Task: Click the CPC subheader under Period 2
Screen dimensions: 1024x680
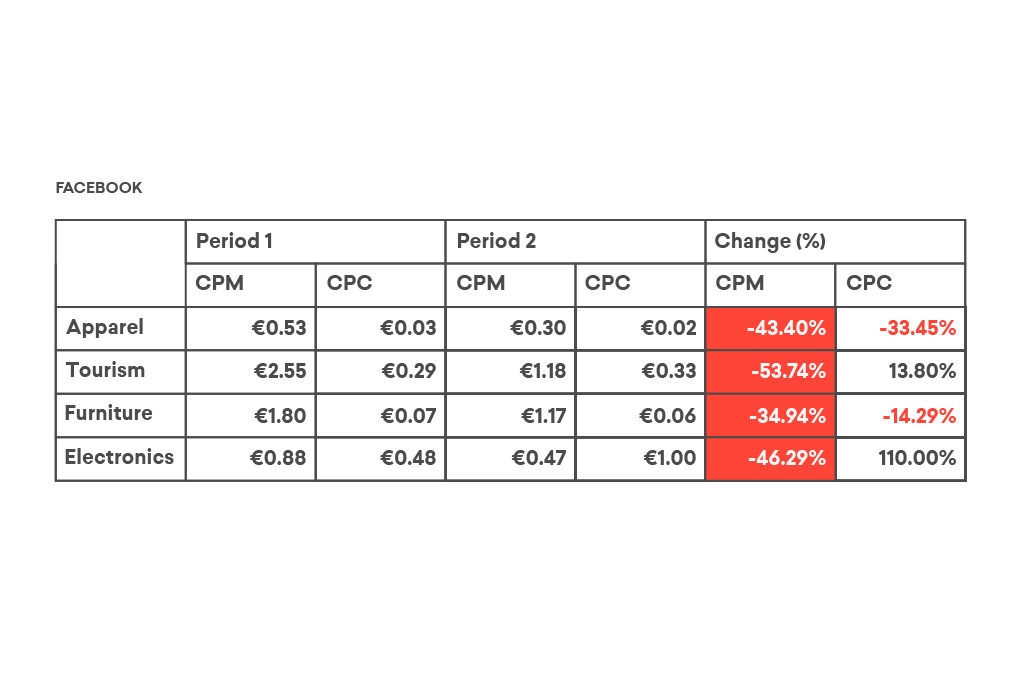Action: pyautogui.click(x=608, y=284)
